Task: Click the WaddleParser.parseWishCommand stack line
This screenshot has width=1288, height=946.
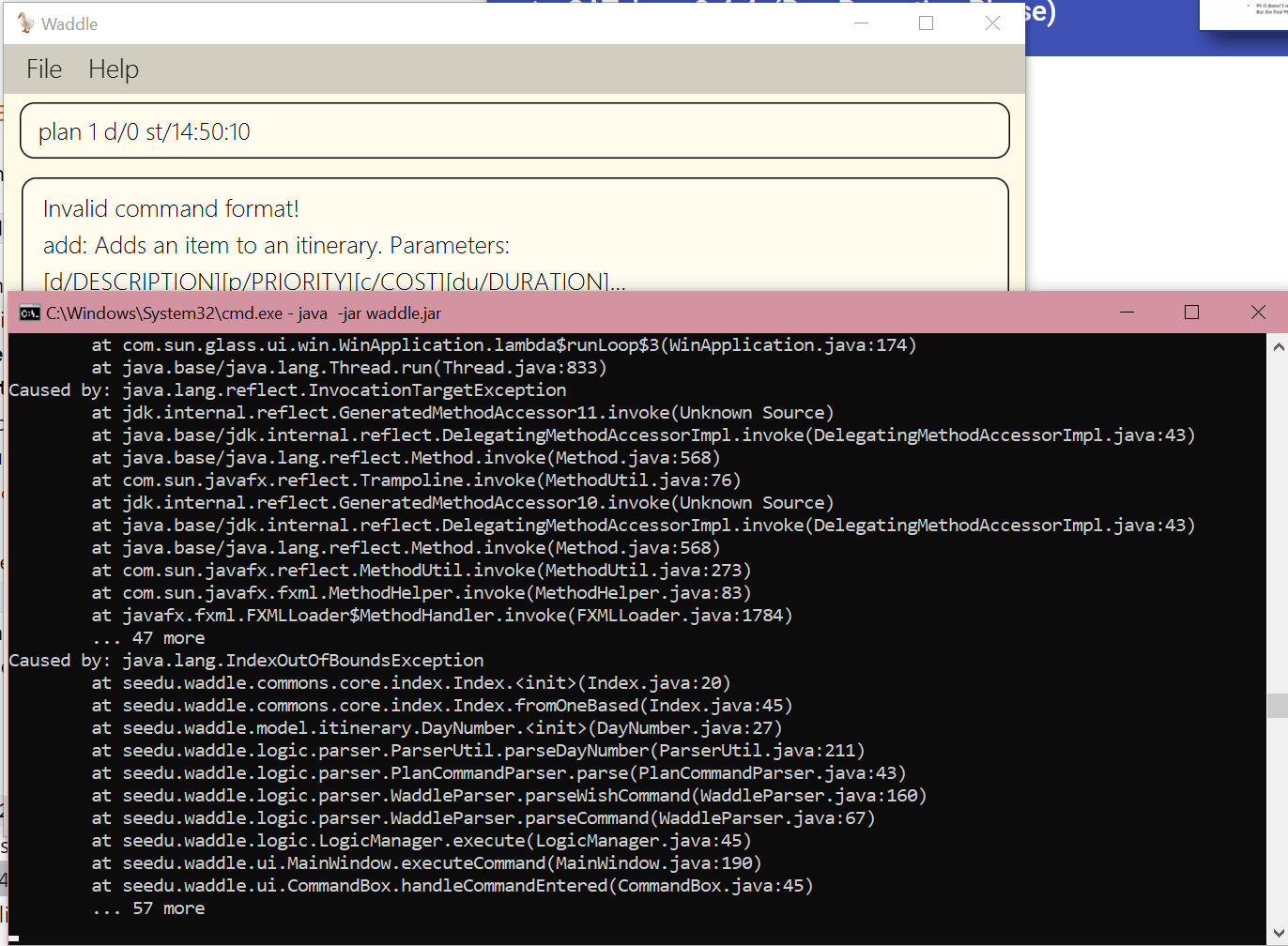Action: [510, 796]
